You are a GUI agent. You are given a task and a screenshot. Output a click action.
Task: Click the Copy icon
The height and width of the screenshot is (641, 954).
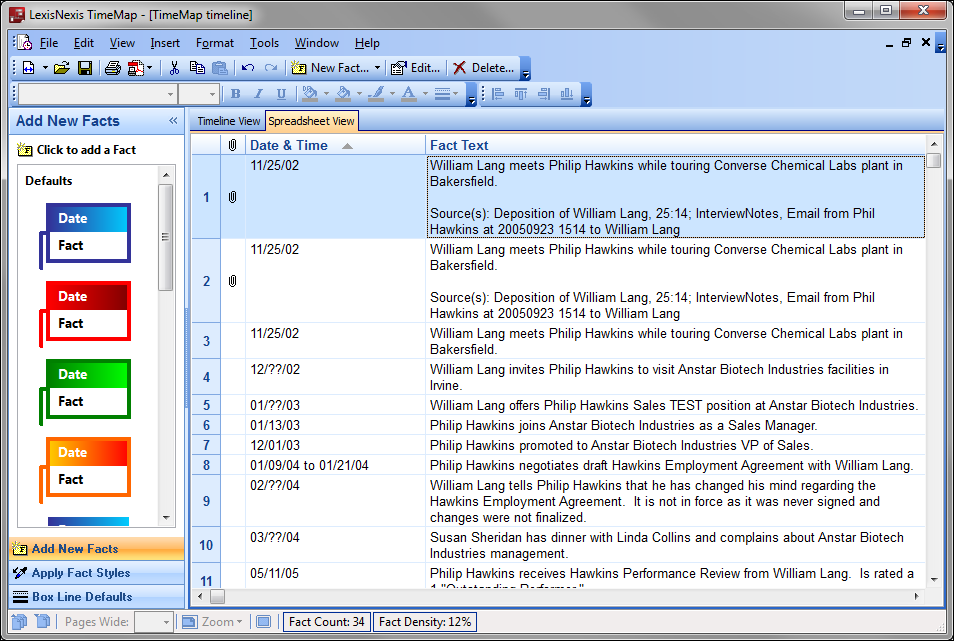(197, 68)
